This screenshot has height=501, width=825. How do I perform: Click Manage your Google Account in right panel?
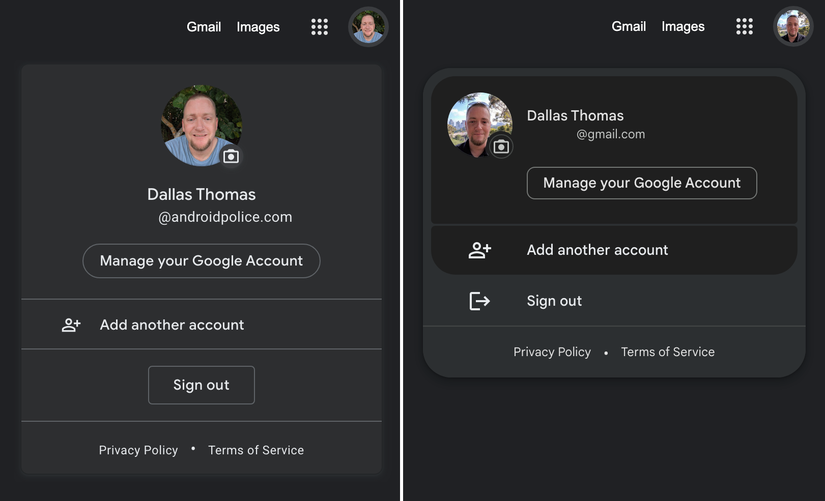click(x=642, y=183)
